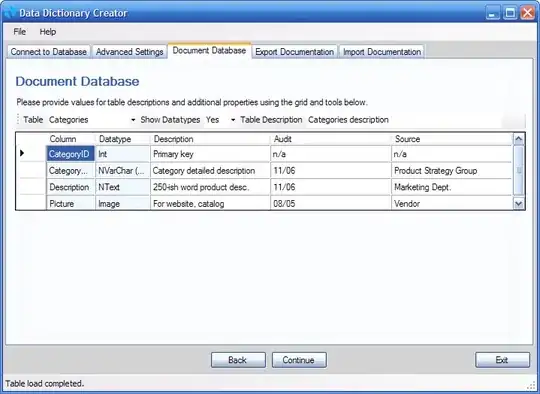540x394 pixels.
Task: Go to the Export Documentation tab
Action: pos(294,52)
